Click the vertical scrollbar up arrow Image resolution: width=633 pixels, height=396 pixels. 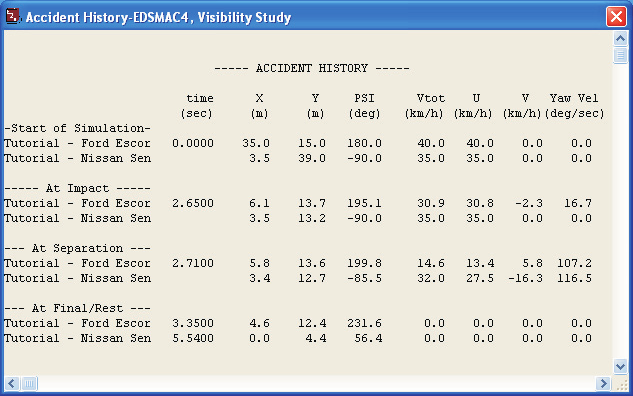click(x=620, y=39)
